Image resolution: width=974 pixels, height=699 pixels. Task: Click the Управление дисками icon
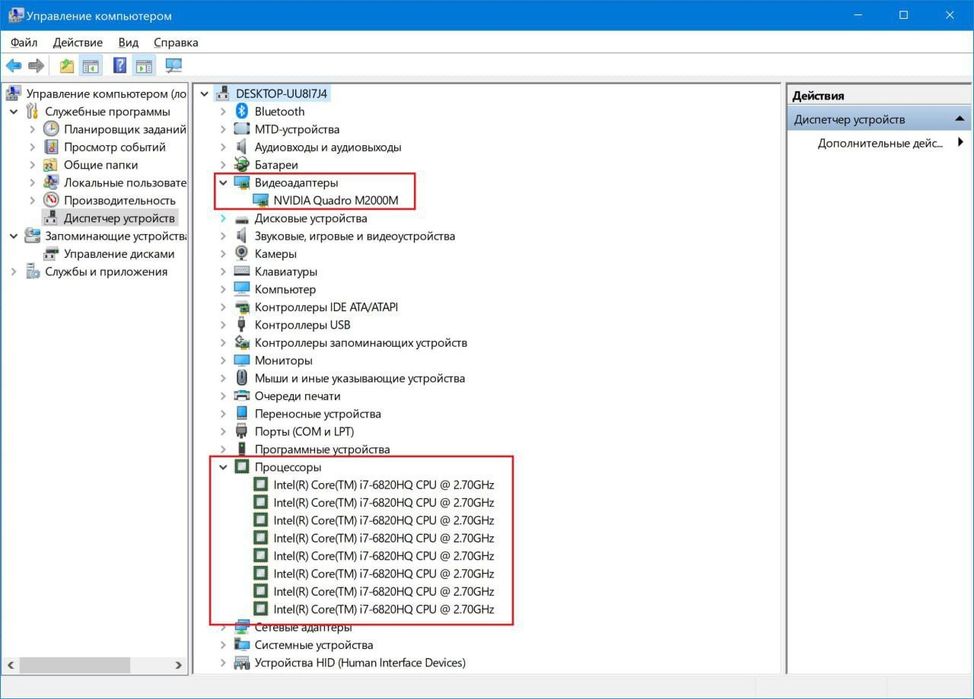click(x=51, y=254)
